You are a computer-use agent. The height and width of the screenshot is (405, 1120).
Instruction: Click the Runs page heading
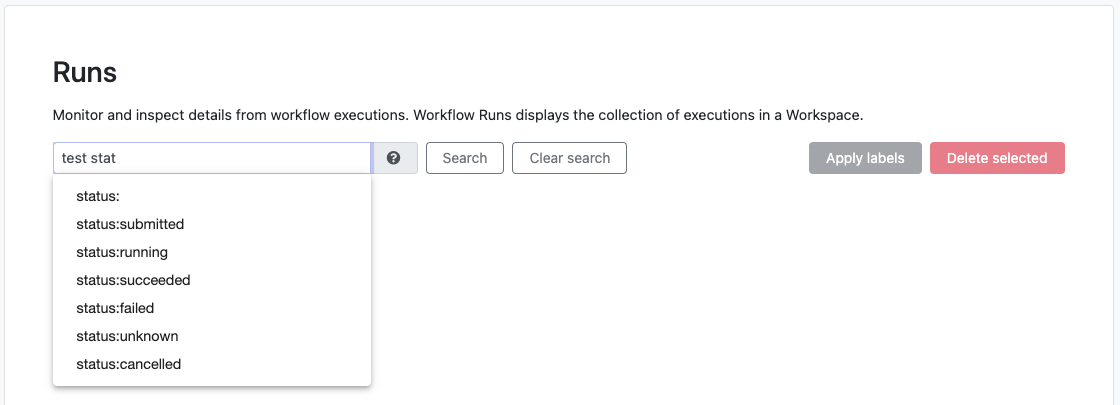85,73
